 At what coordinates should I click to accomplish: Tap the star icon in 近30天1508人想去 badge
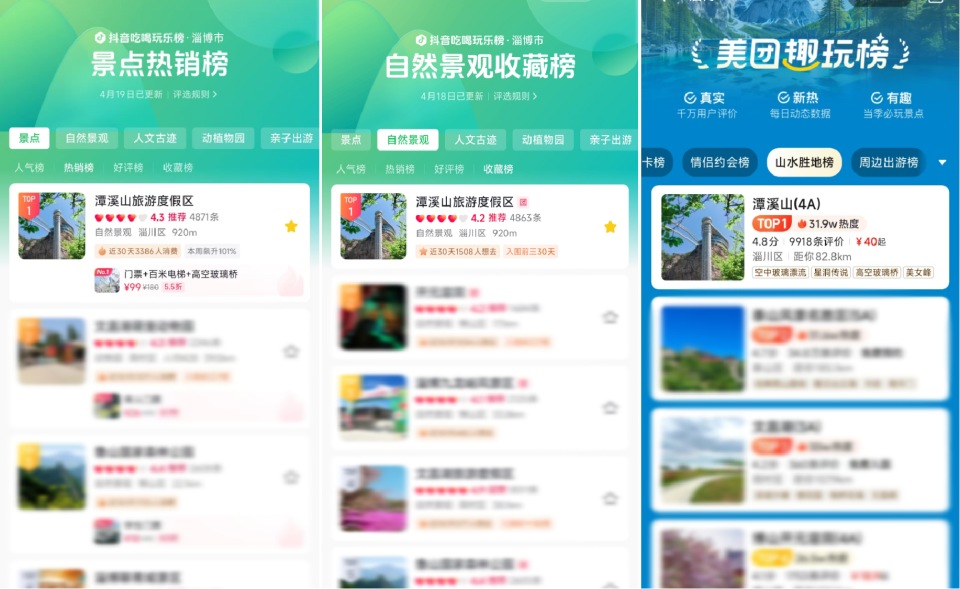pyautogui.click(x=423, y=252)
